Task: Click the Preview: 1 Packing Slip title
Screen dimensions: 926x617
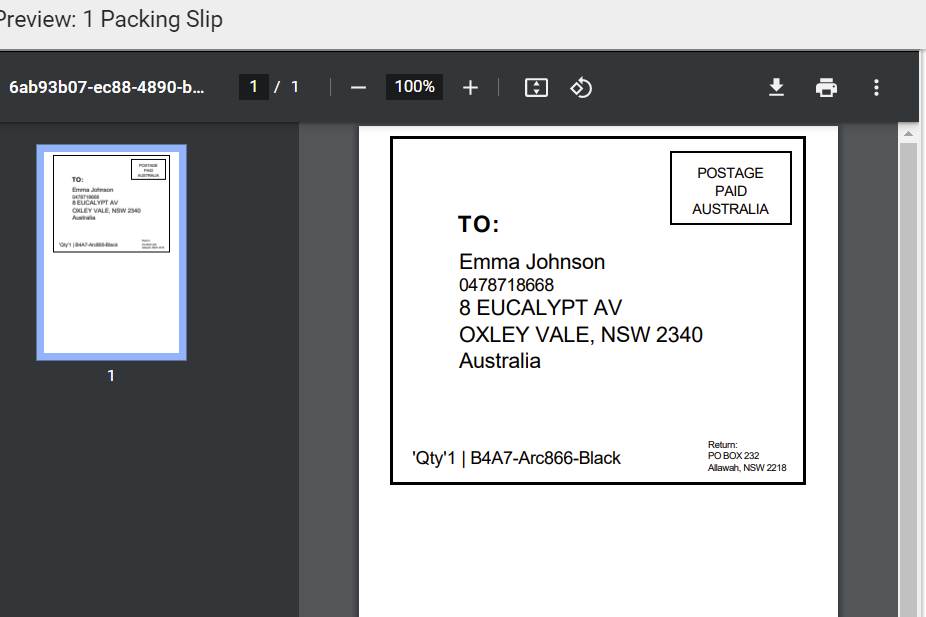Action: [x=112, y=20]
